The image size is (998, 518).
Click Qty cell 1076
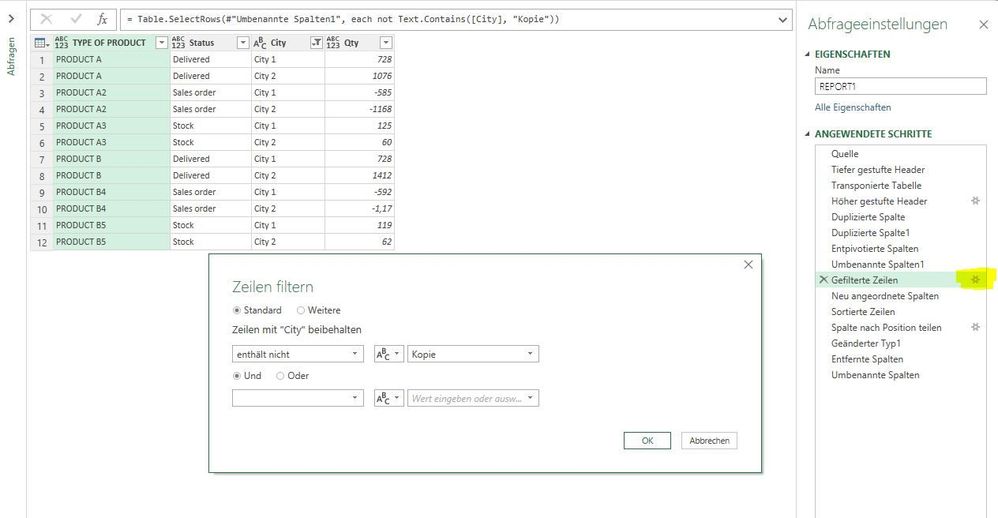(360, 76)
